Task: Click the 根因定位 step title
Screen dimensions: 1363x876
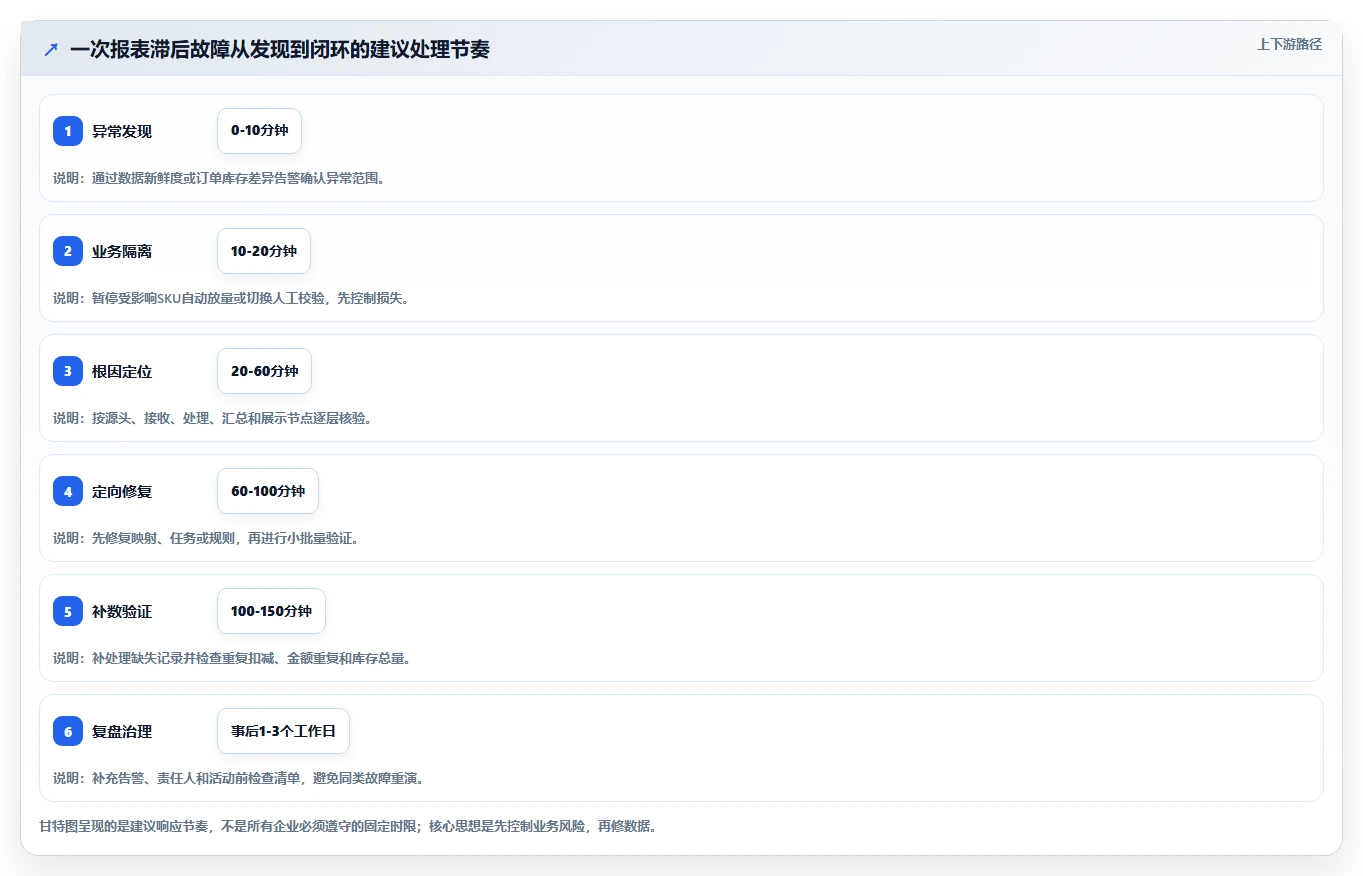Action: (122, 371)
